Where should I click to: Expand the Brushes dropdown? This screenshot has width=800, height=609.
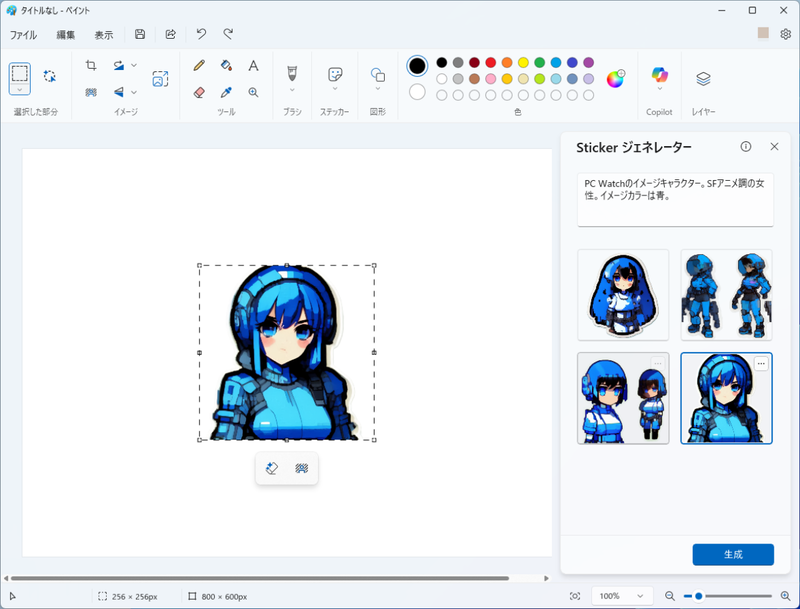291,90
